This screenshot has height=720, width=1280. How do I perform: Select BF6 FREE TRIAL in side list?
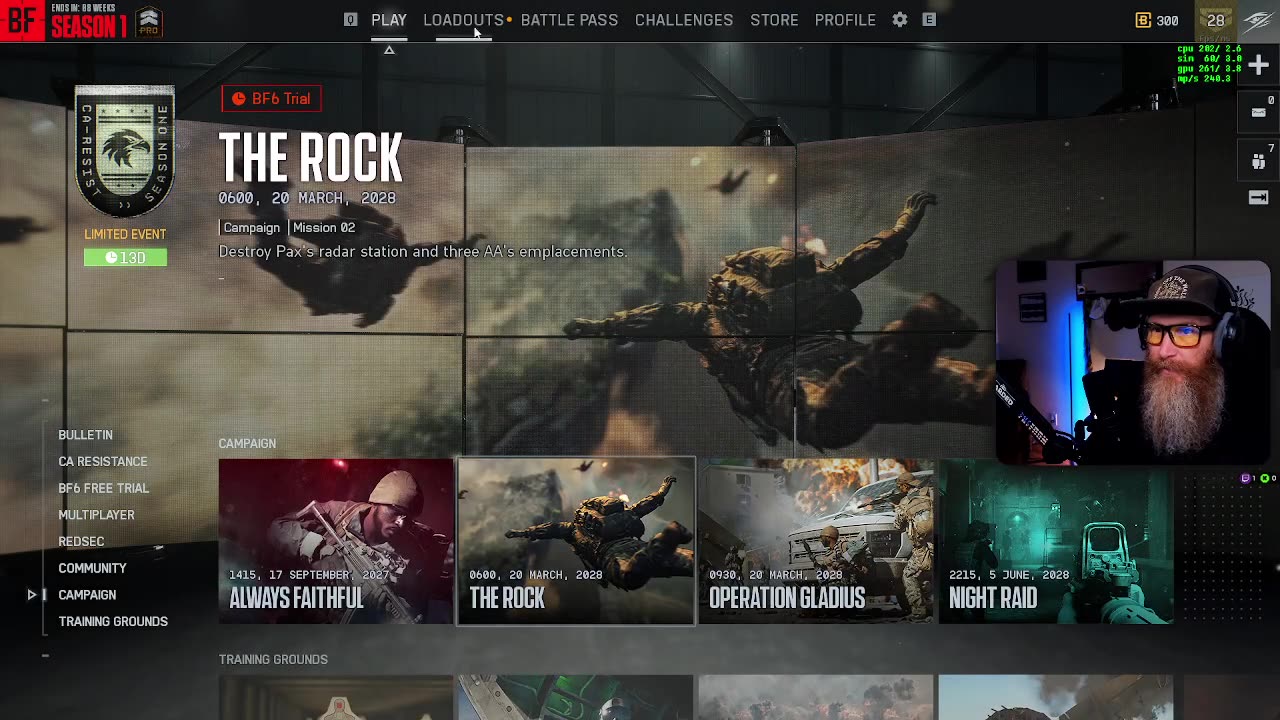click(x=103, y=488)
